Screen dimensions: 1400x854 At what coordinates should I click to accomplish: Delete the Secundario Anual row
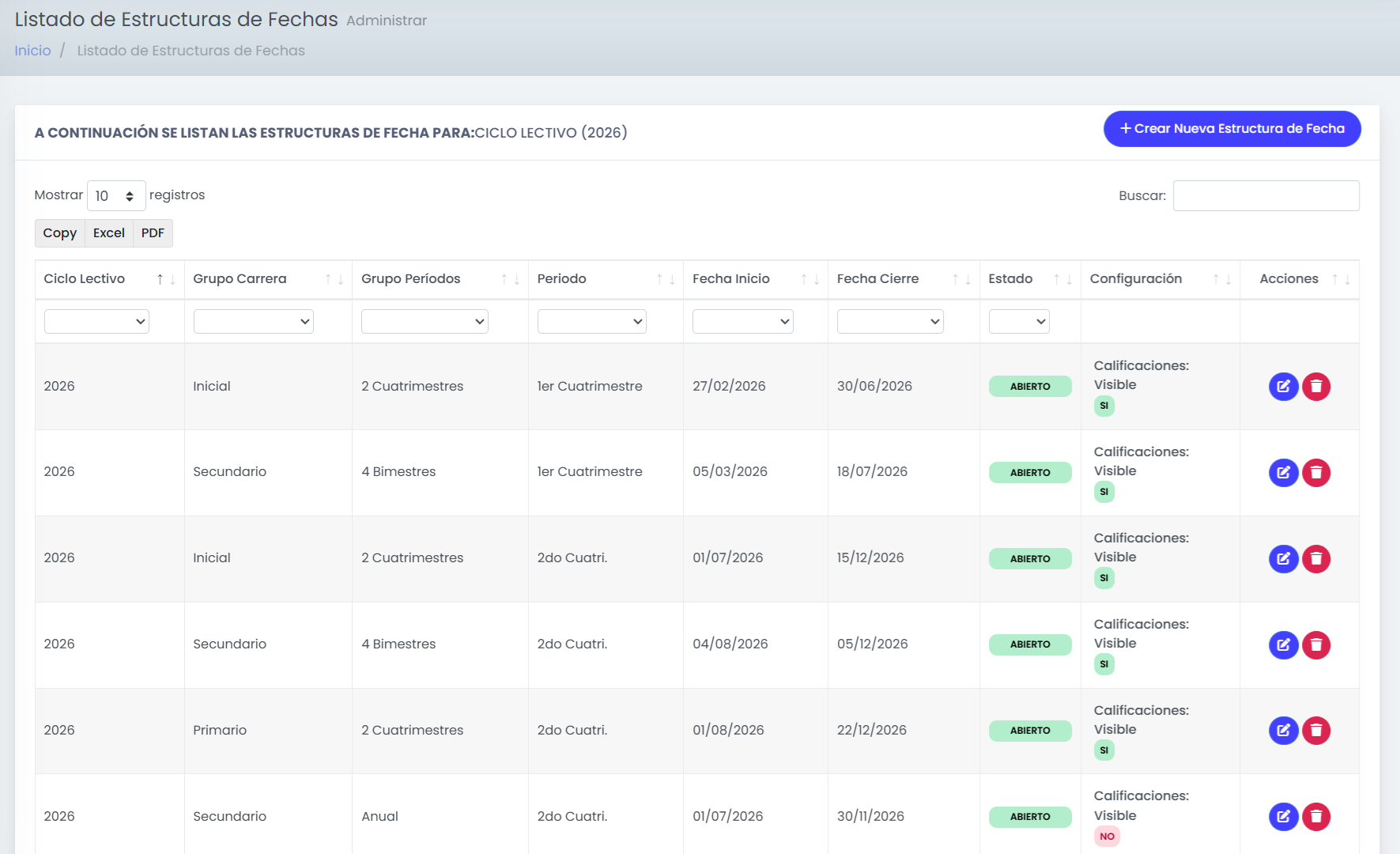pyautogui.click(x=1316, y=817)
